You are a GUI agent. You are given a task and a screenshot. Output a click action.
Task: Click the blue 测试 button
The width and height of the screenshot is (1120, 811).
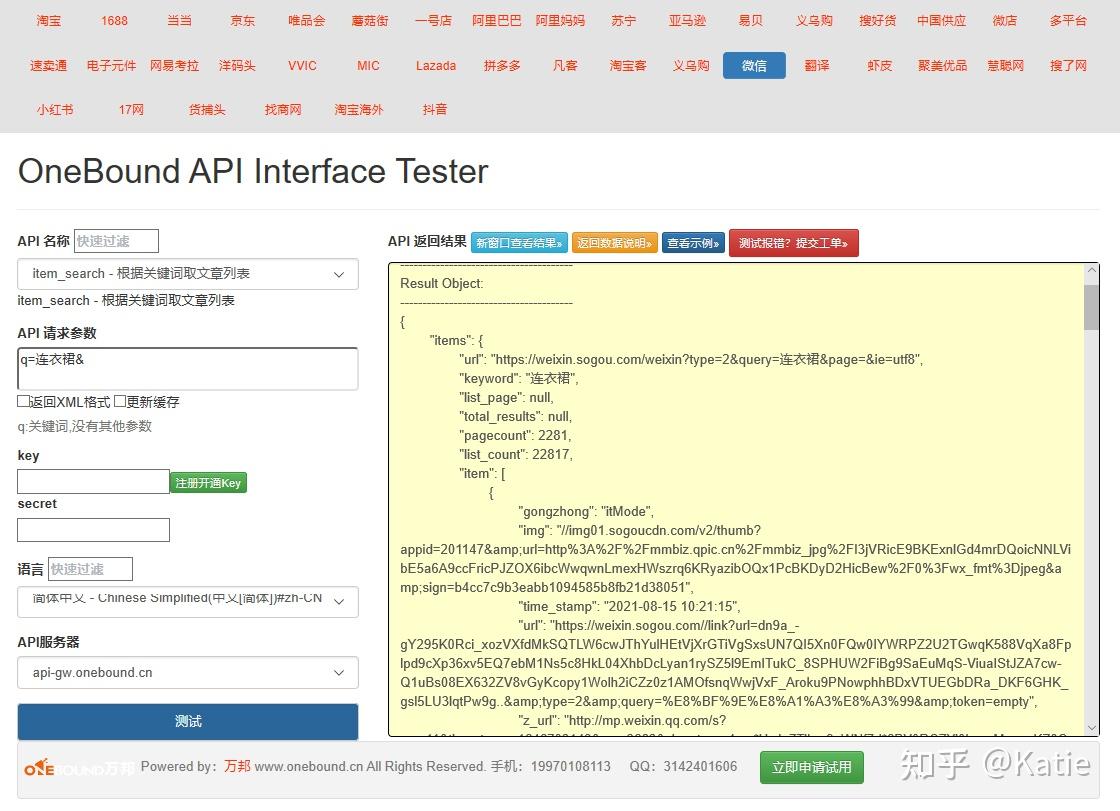188,722
